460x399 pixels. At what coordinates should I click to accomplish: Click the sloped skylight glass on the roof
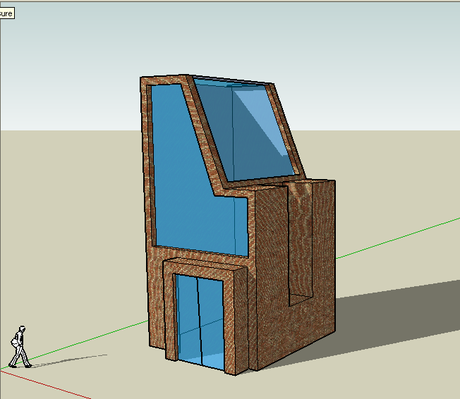[x=248, y=132]
